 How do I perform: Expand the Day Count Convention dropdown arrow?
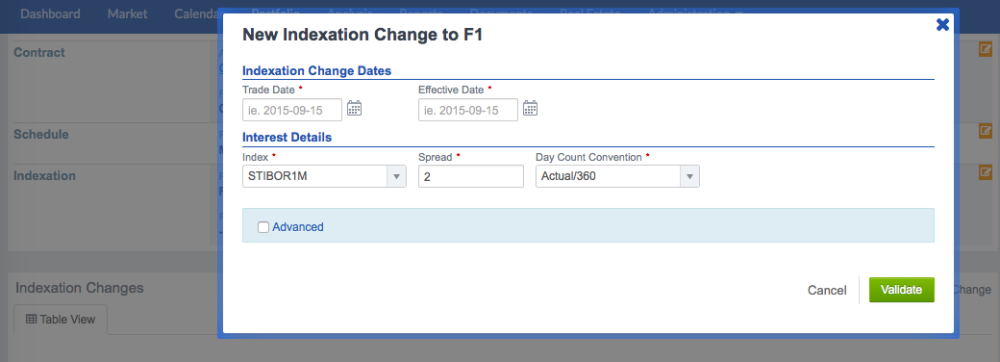coord(689,177)
